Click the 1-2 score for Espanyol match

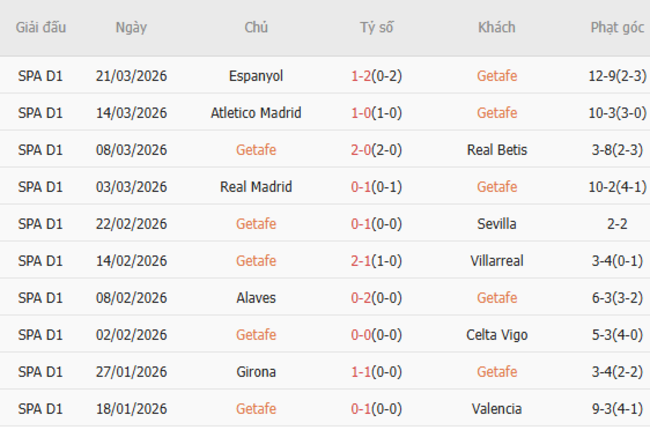[362, 76]
